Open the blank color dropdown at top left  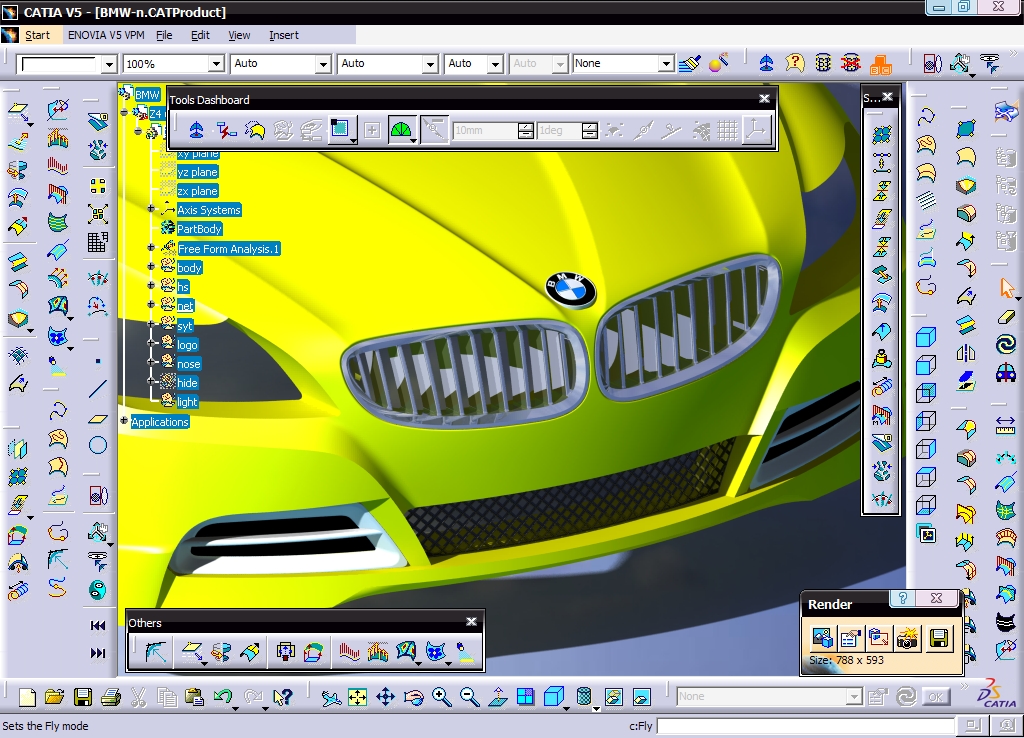(109, 64)
